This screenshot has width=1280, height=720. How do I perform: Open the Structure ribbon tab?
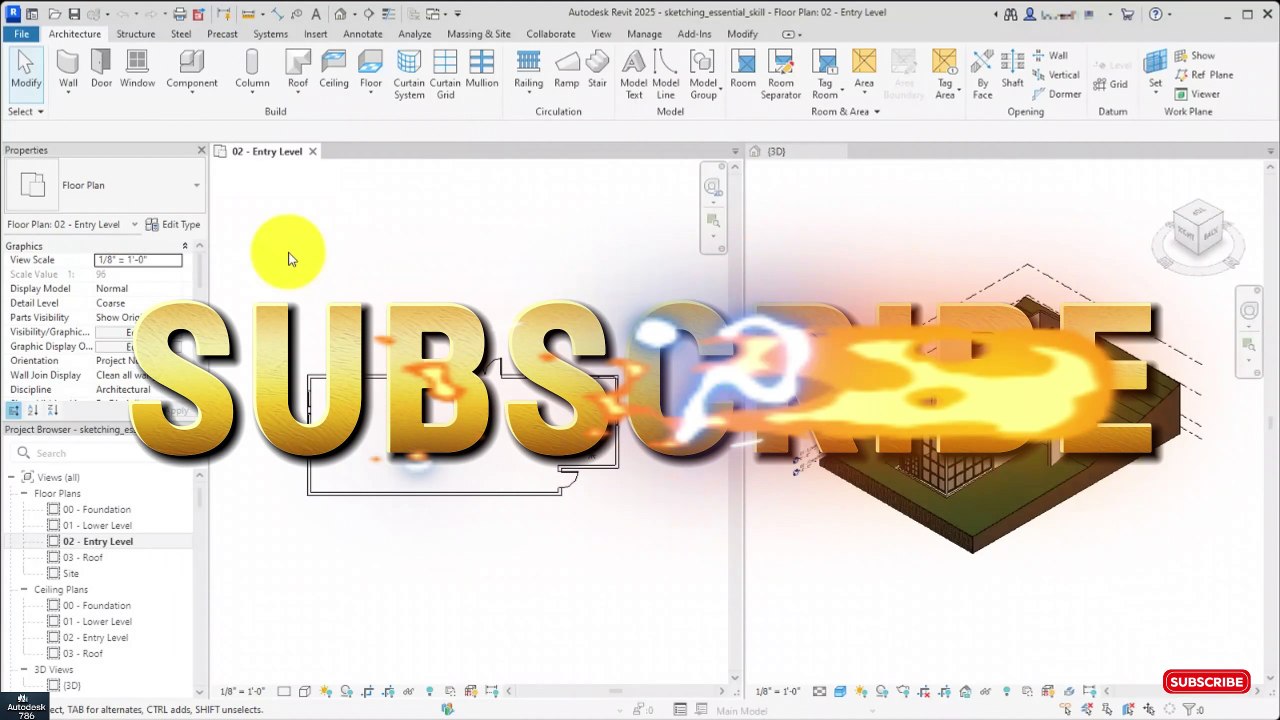(x=136, y=34)
